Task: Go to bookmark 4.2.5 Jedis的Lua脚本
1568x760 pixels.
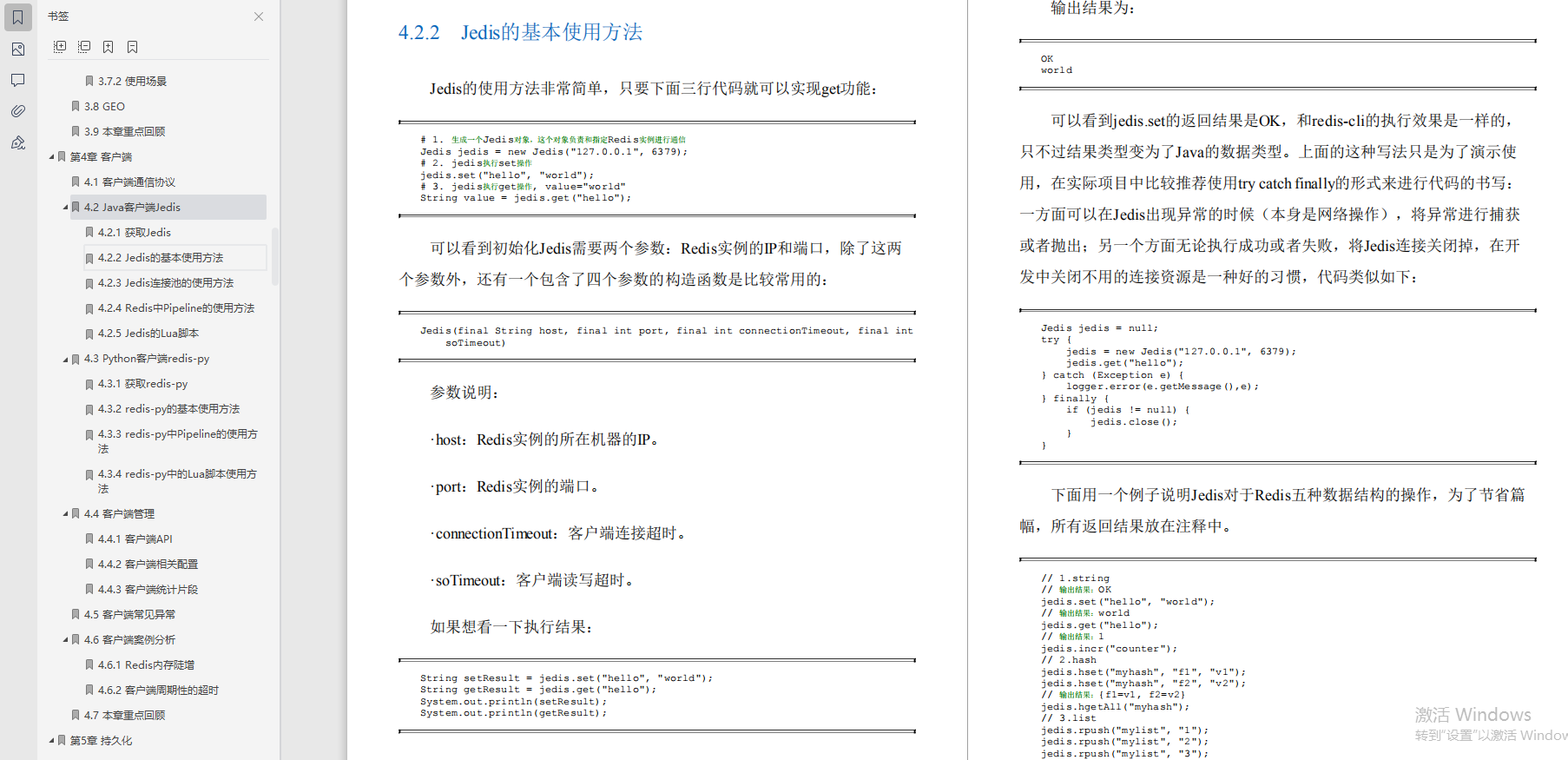Action: [x=148, y=334]
